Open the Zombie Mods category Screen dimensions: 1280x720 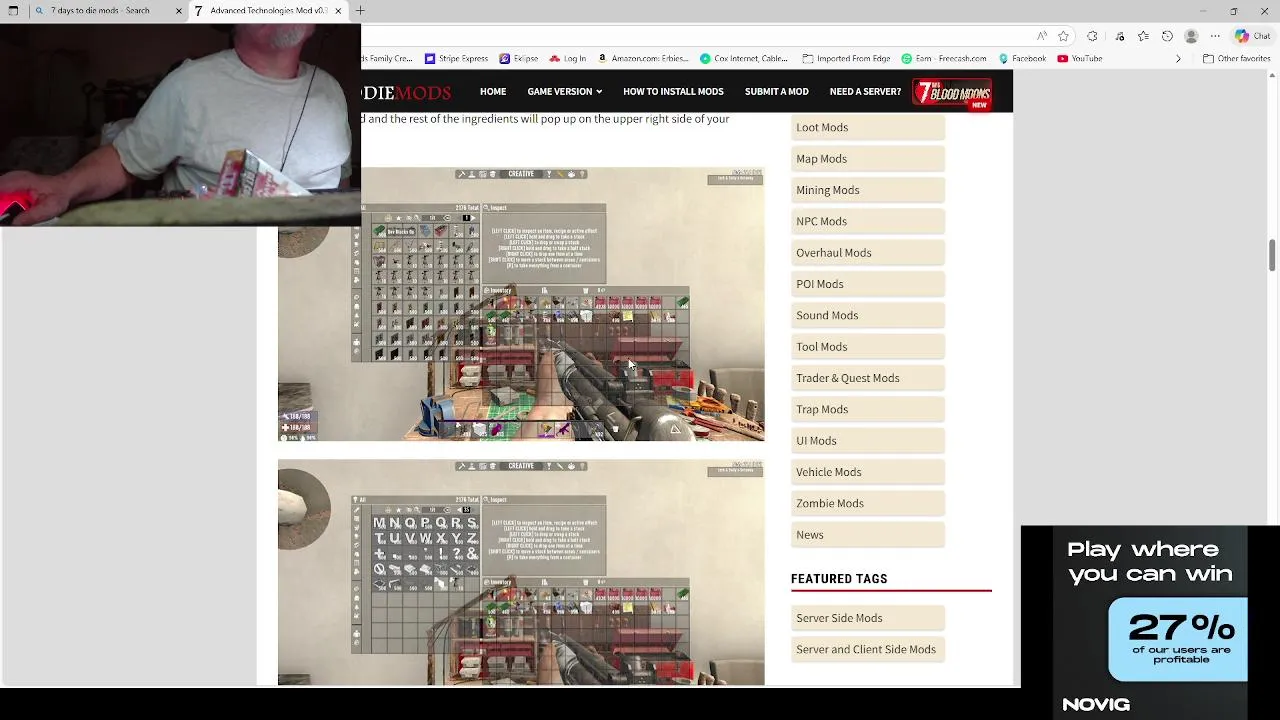[x=867, y=503]
